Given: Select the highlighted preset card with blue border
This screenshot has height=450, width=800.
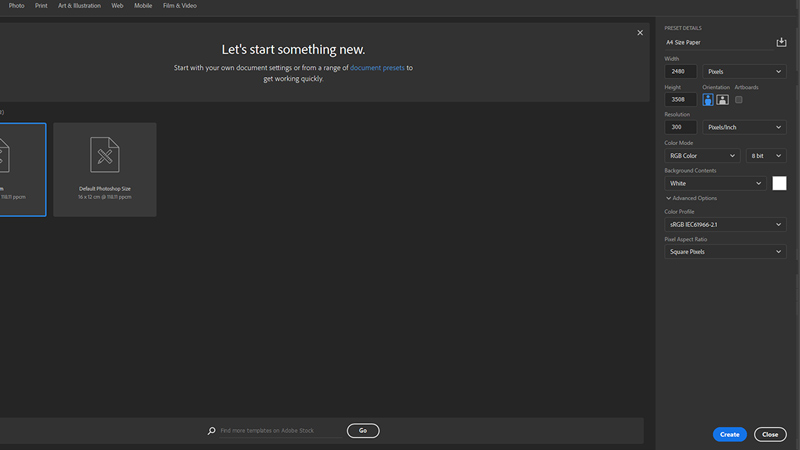Looking at the screenshot, I should [22, 169].
